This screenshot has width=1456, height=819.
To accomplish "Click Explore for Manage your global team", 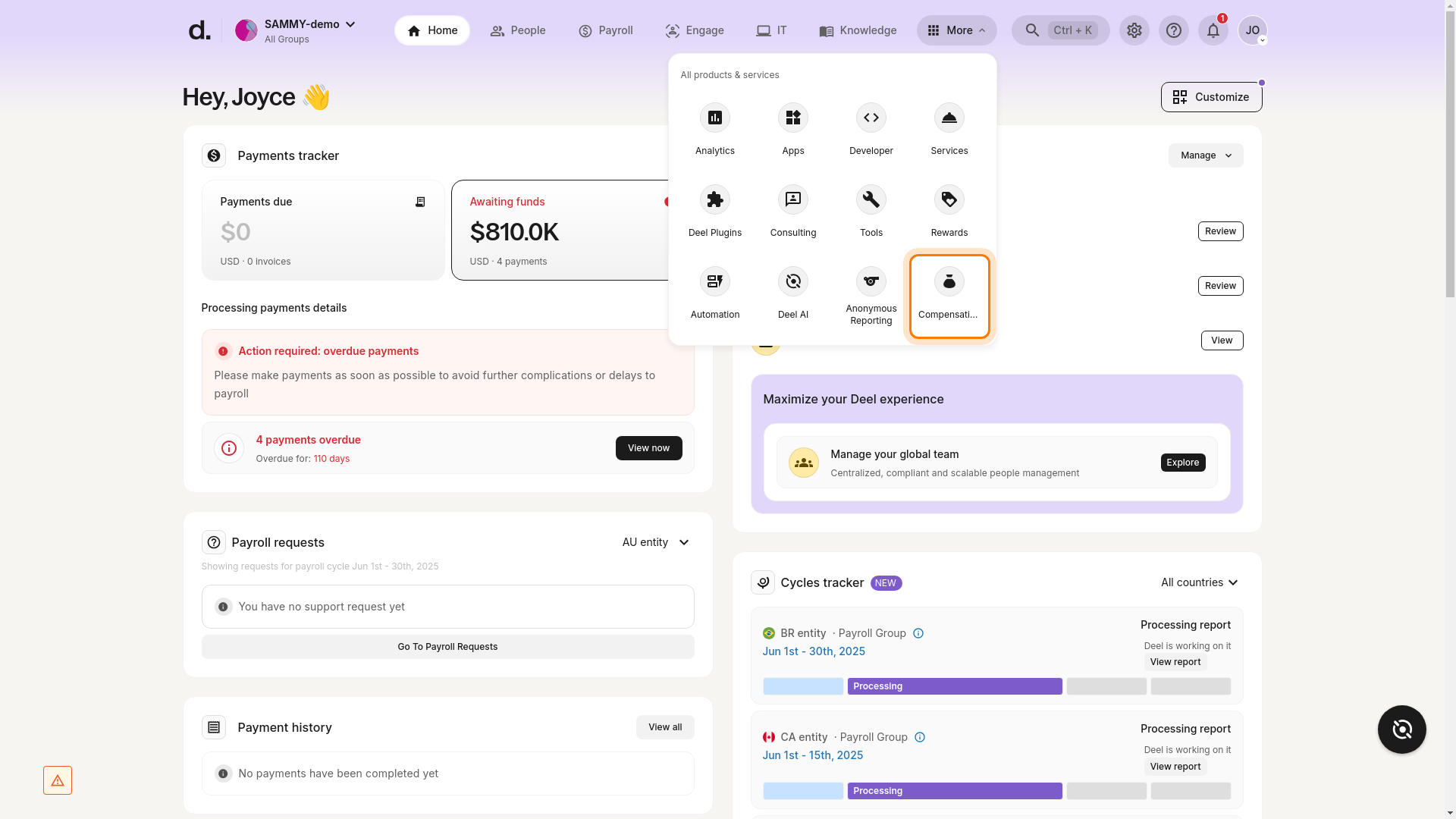I will coord(1182,463).
